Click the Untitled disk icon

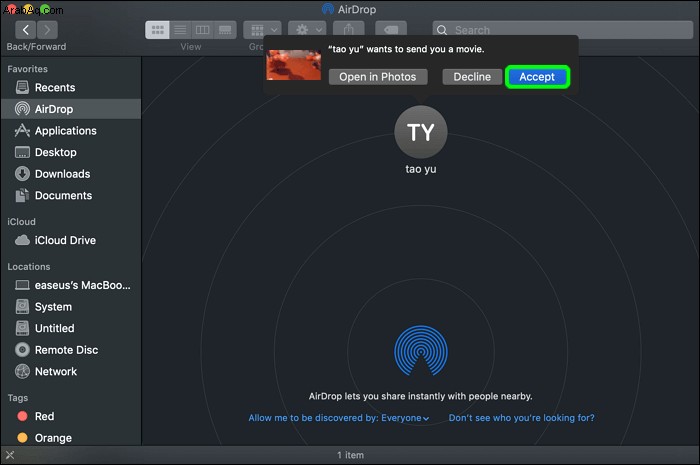(22, 328)
